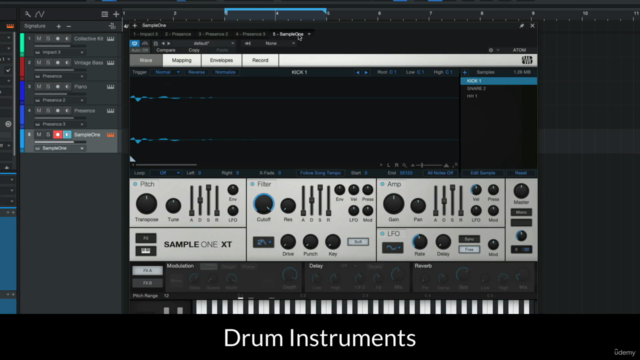The image size is (640, 360).
Task: Click the Reverse button
Action: click(x=196, y=72)
